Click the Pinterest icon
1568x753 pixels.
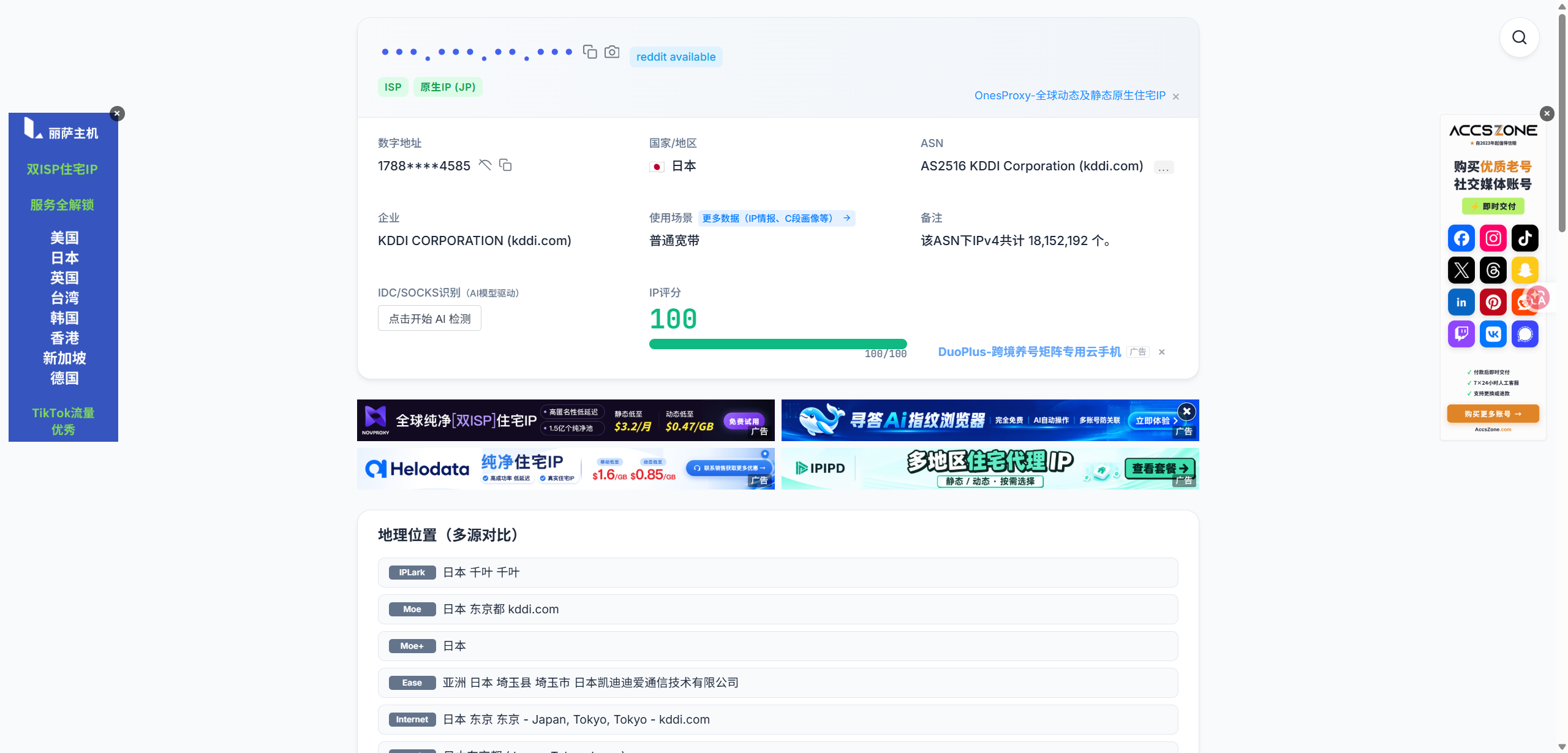point(1493,302)
